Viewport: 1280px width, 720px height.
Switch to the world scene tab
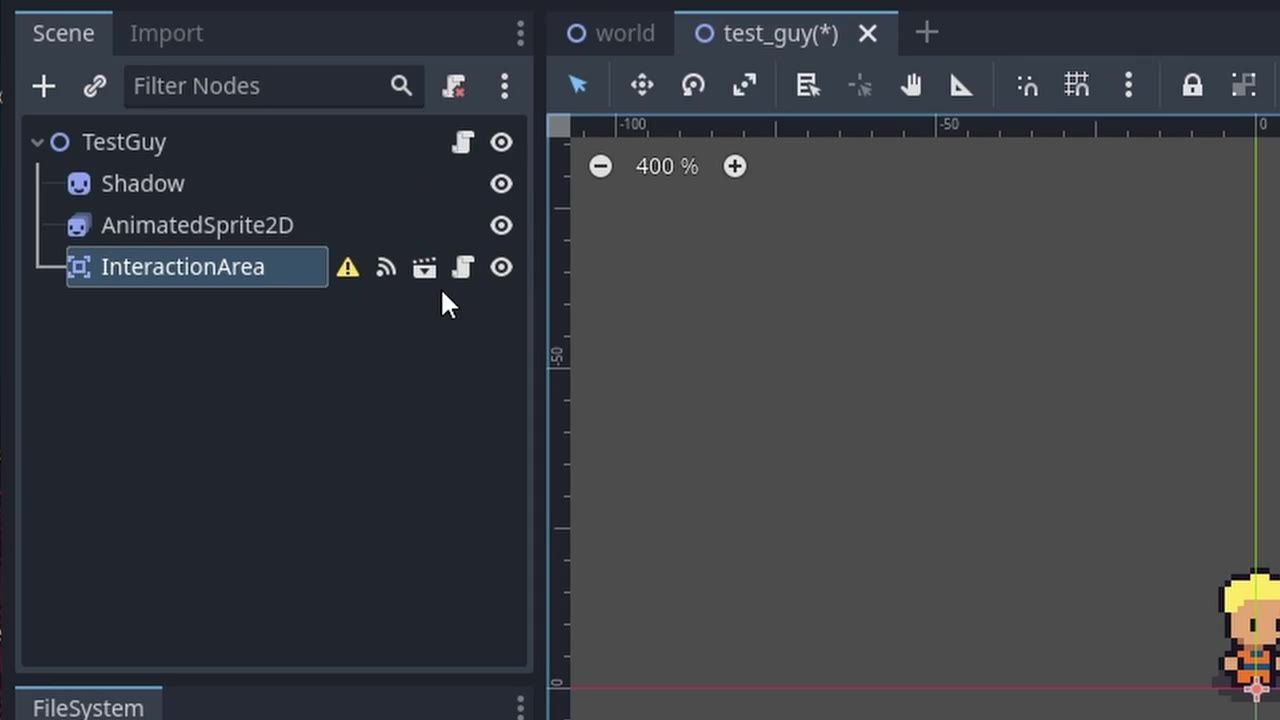click(611, 33)
